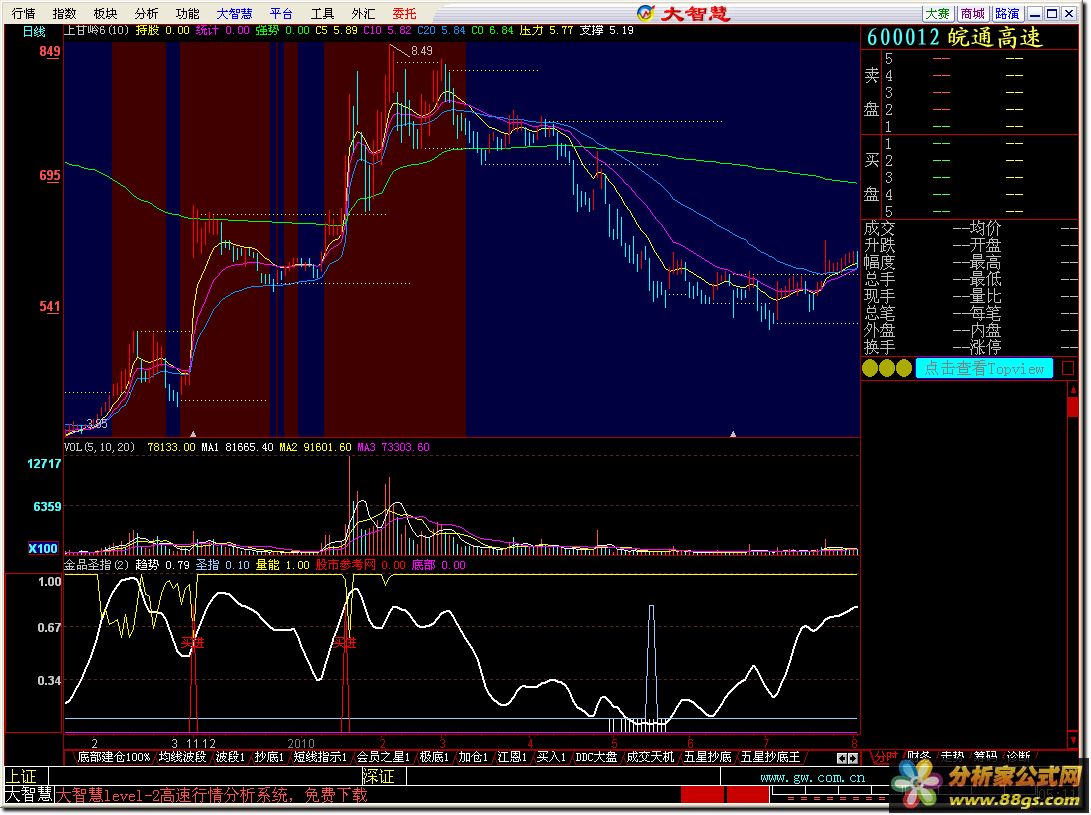The width and height of the screenshot is (1091, 815).
Task: Click the left 买进 signal marker
Action: [193, 642]
